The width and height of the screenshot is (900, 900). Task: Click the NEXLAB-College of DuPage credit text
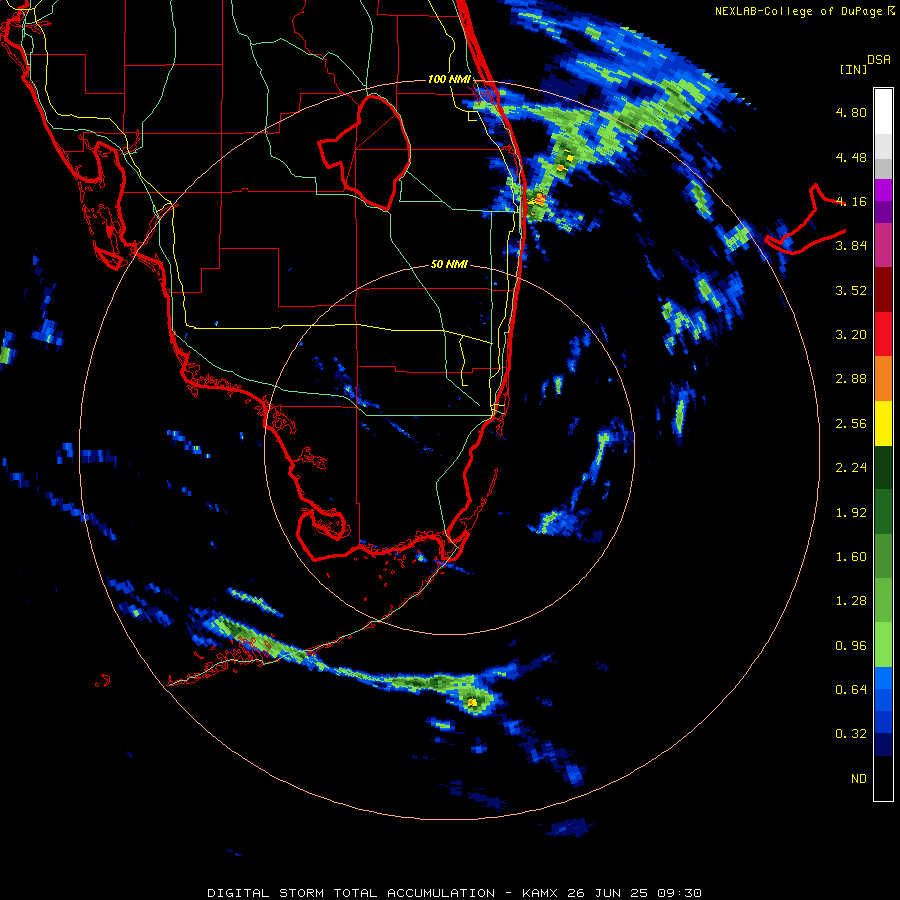pyautogui.click(x=798, y=11)
